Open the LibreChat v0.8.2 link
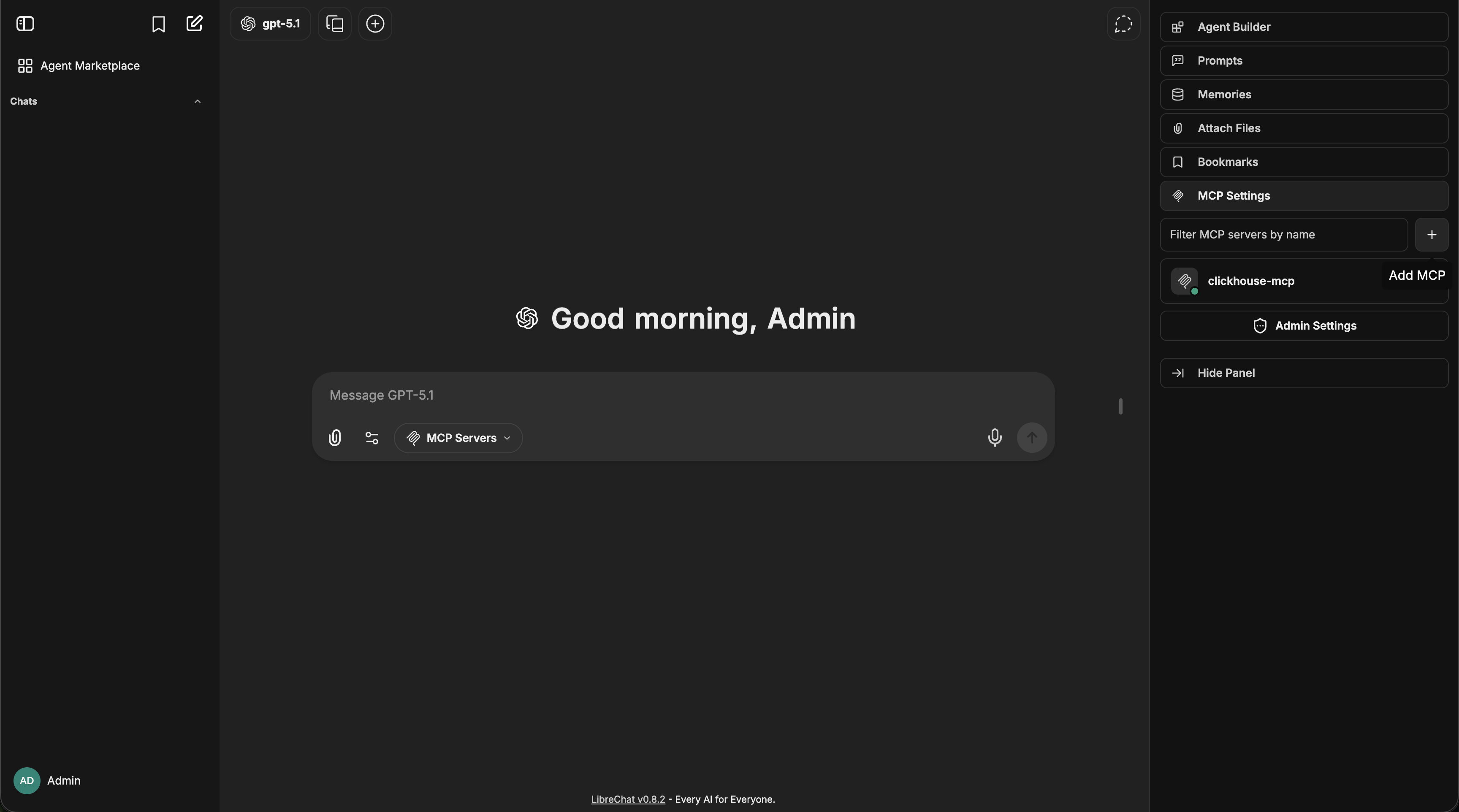This screenshot has height=812, width=1459. click(628, 799)
